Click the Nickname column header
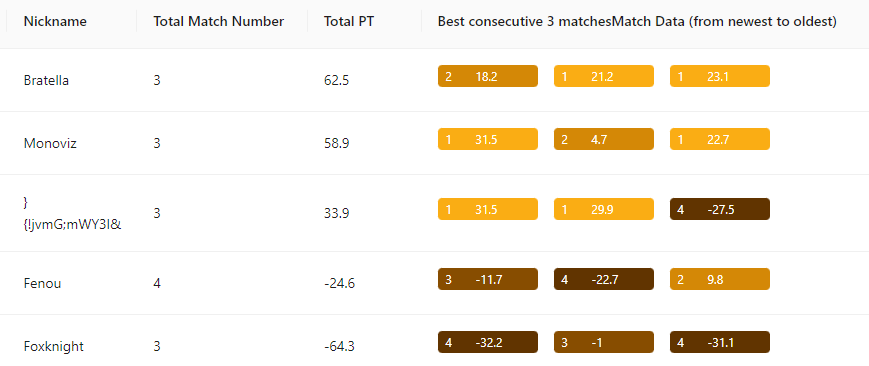 point(55,22)
